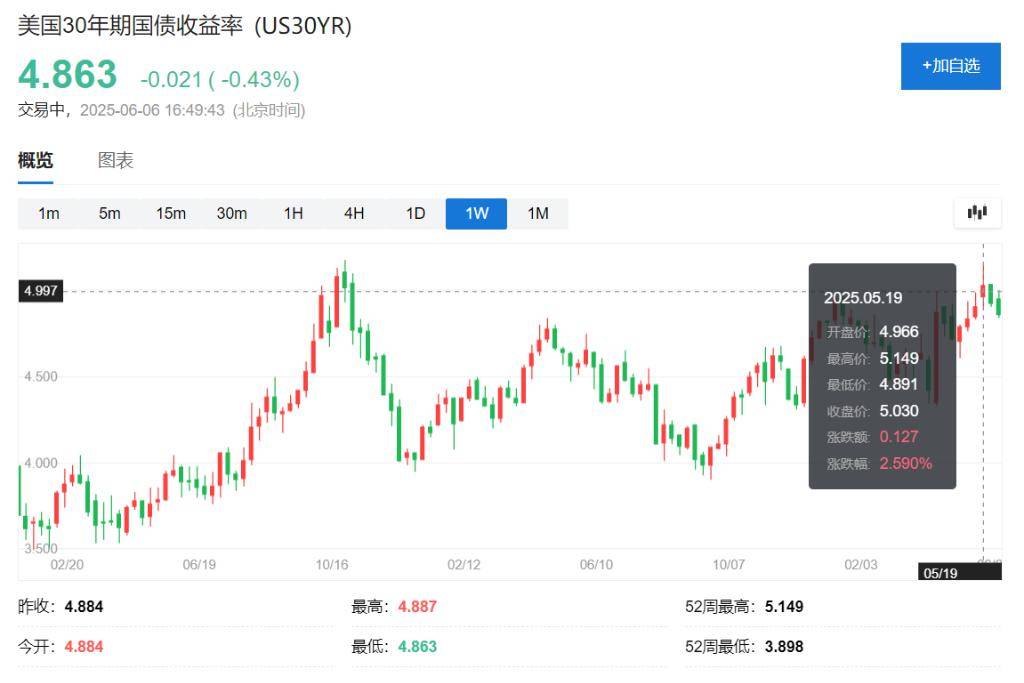Switch to the 4H interval

click(x=354, y=213)
